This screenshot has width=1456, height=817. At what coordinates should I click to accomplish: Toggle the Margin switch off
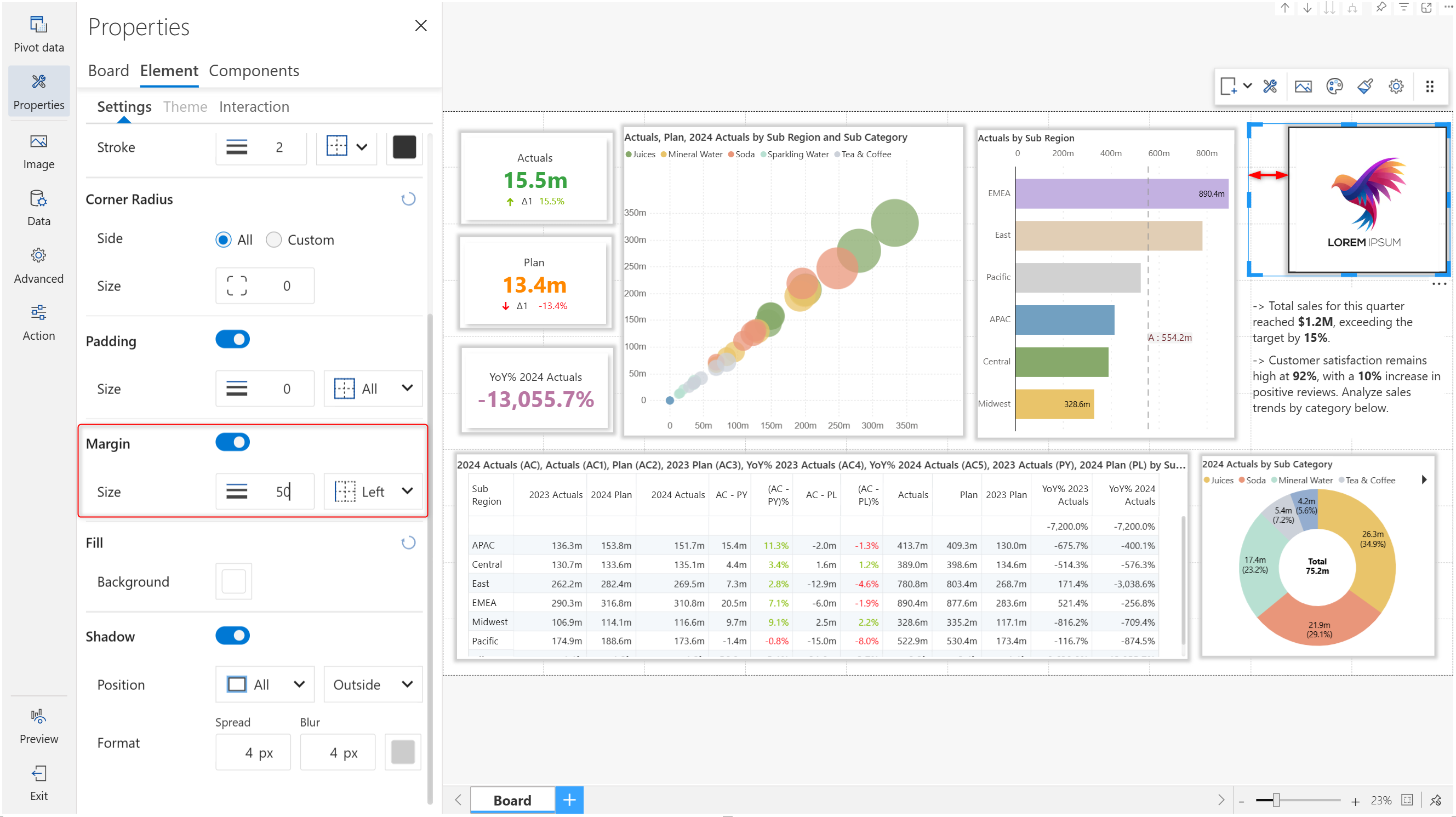tap(232, 442)
